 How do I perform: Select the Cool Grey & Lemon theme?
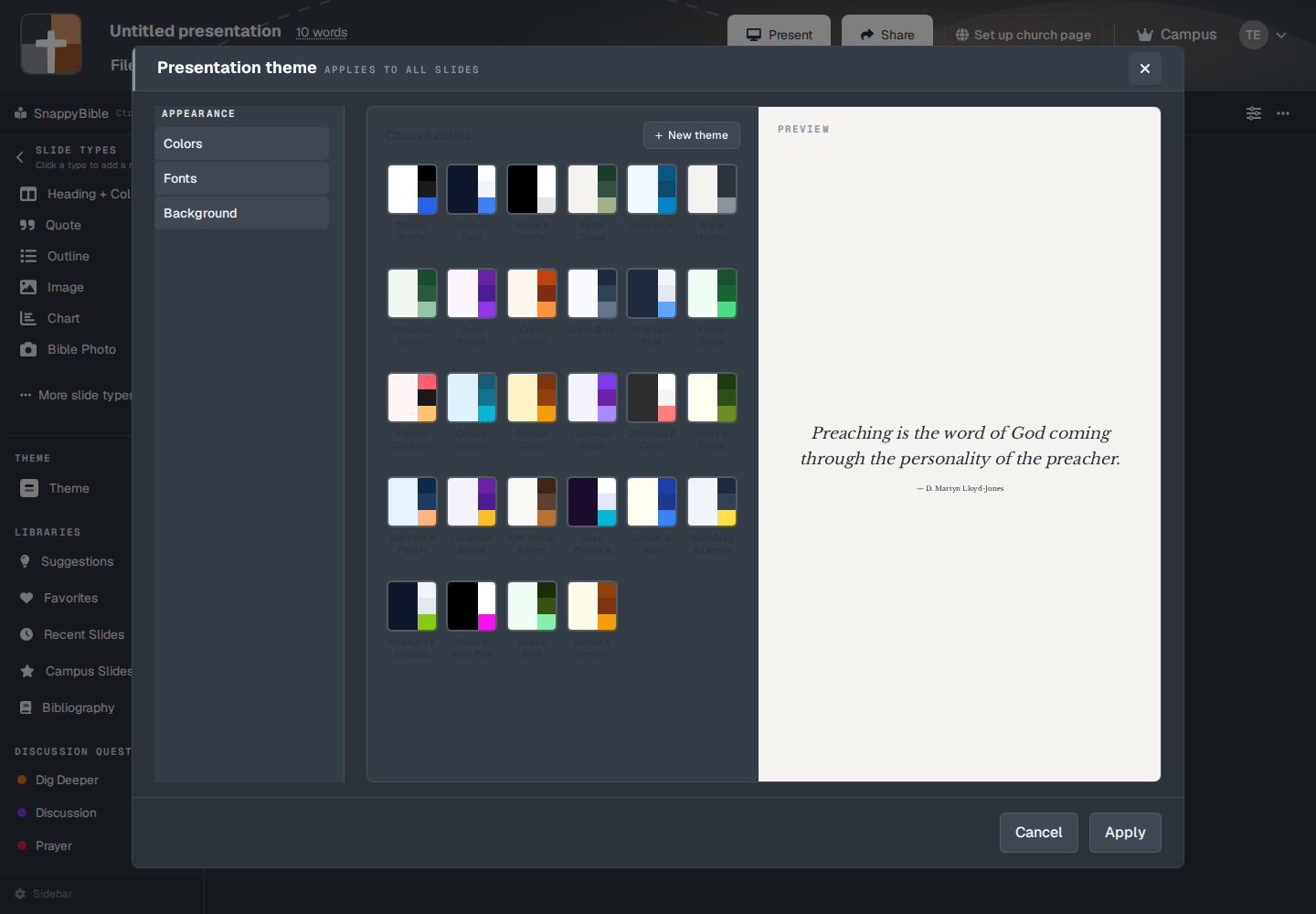click(x=712, y=502)
